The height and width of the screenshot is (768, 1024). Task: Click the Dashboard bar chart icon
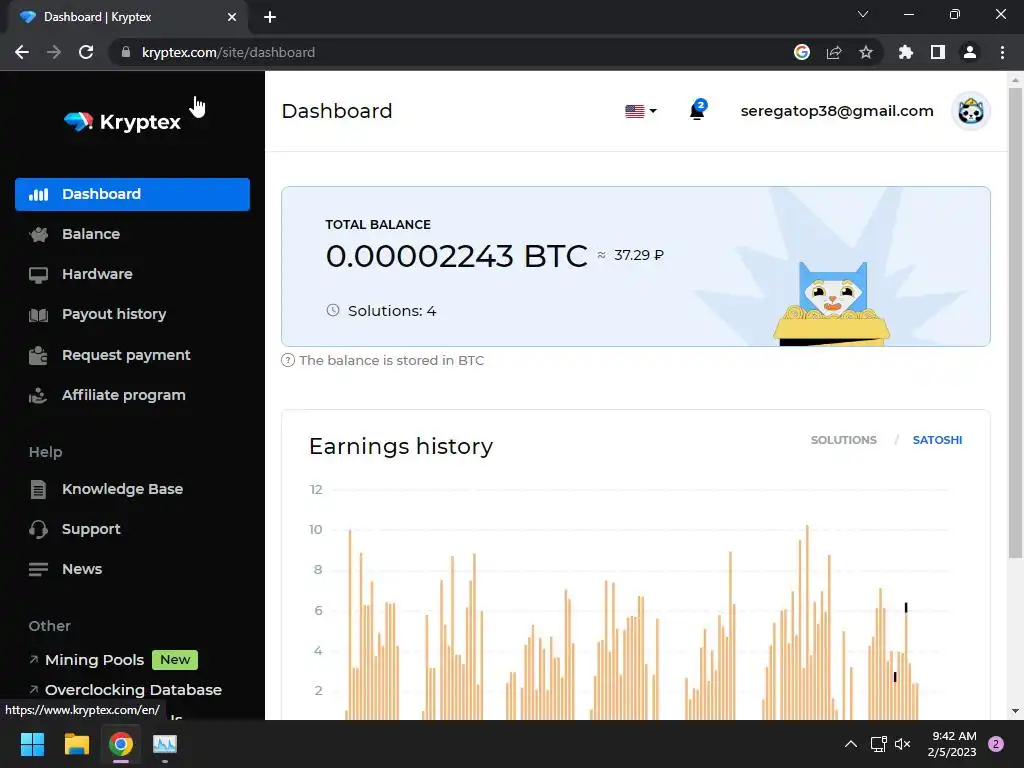coord(39,195)
